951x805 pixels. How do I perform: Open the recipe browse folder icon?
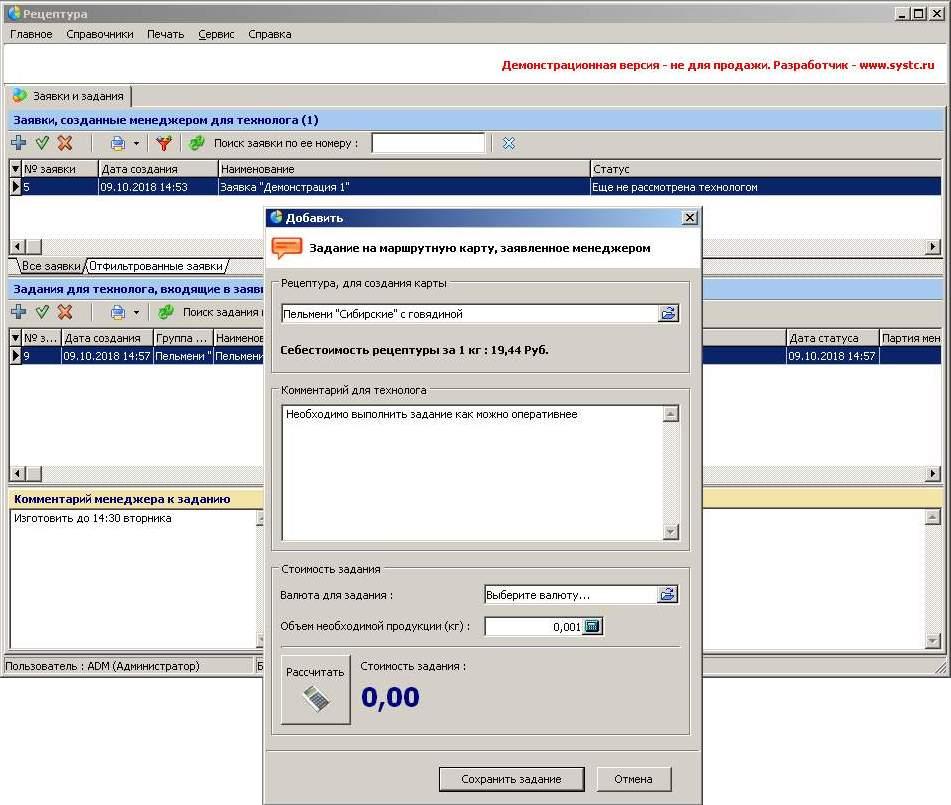pos(668,314)
